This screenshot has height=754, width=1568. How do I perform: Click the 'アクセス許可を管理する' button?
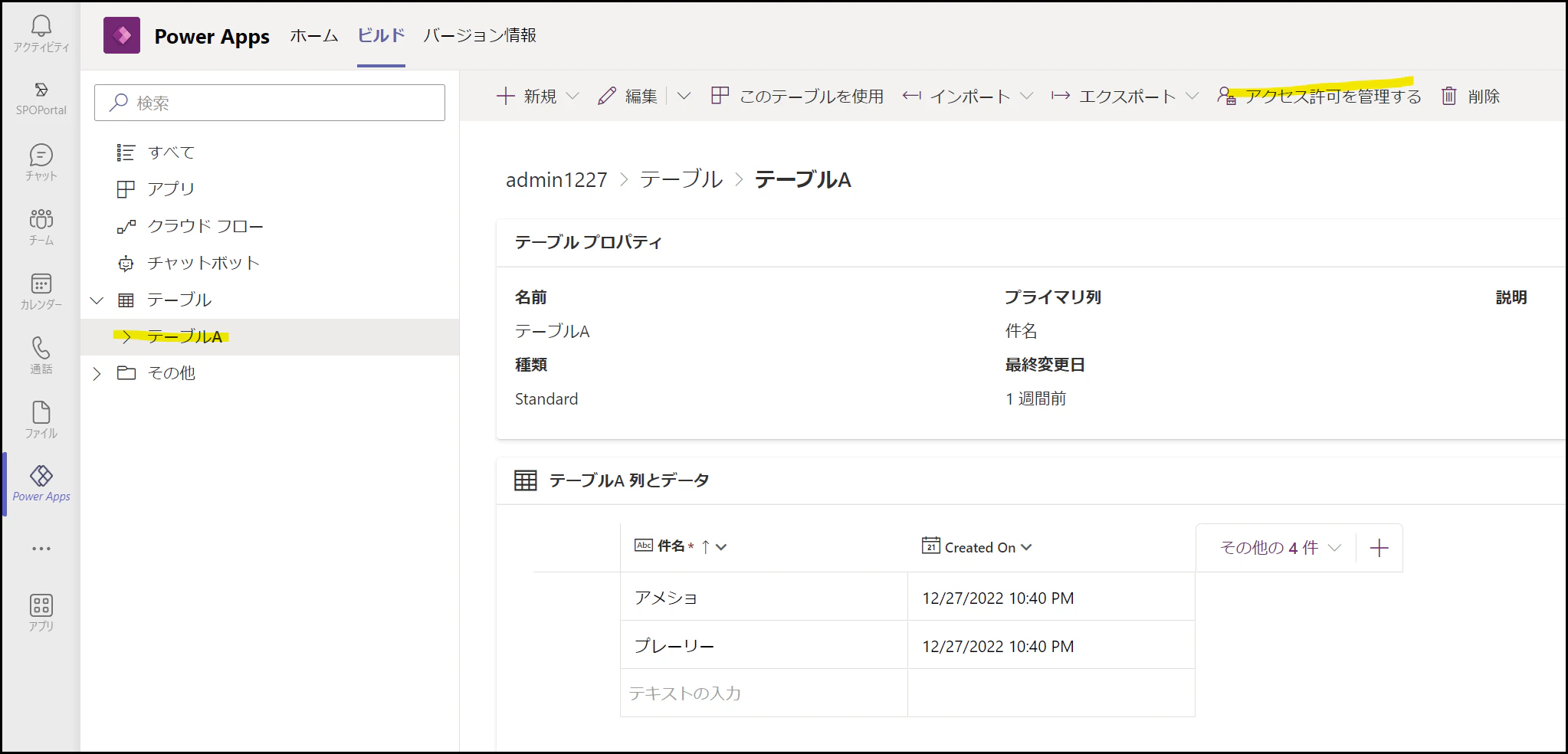coord(1319,96)
